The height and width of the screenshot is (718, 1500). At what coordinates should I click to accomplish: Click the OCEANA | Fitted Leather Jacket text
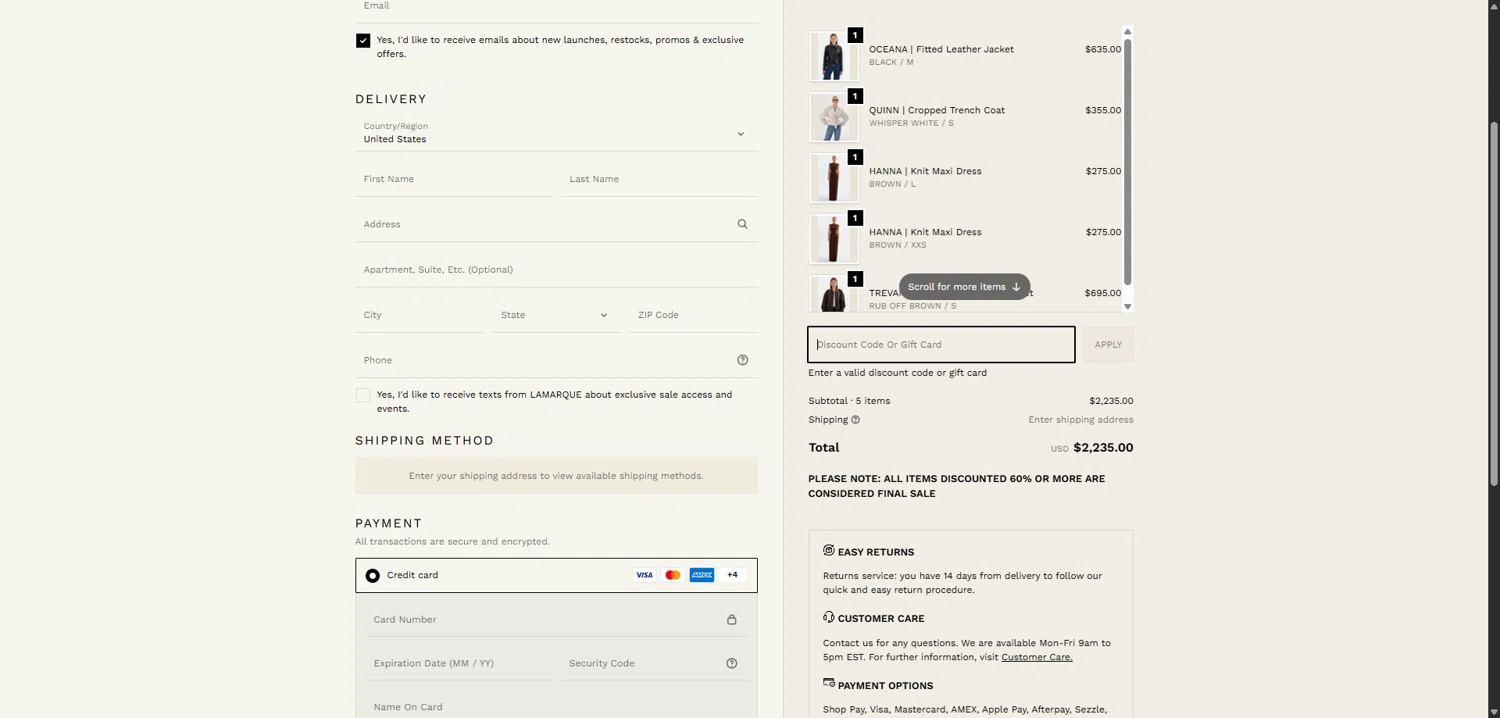pyautogui.click(x=941, y=49)
